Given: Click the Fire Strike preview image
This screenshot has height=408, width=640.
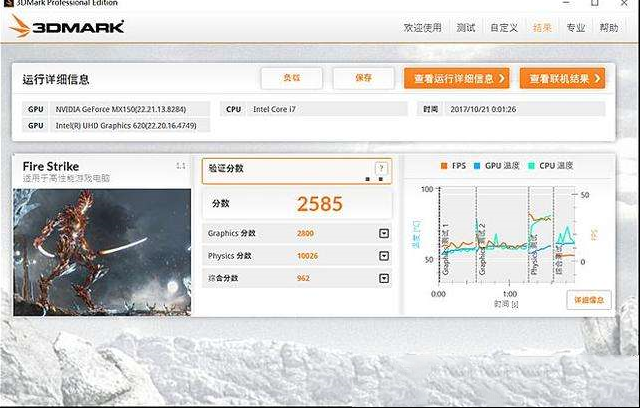Looking at the screenshot, I should (102, 252).
